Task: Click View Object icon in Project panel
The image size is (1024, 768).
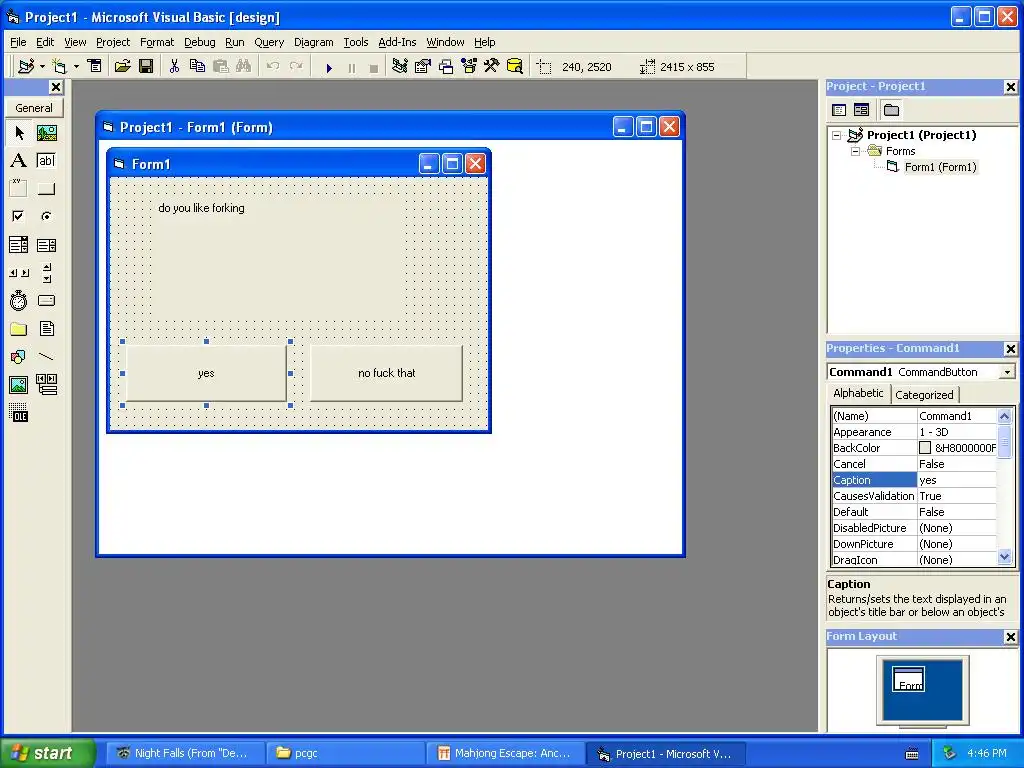Action: click(x=861, y=110)
